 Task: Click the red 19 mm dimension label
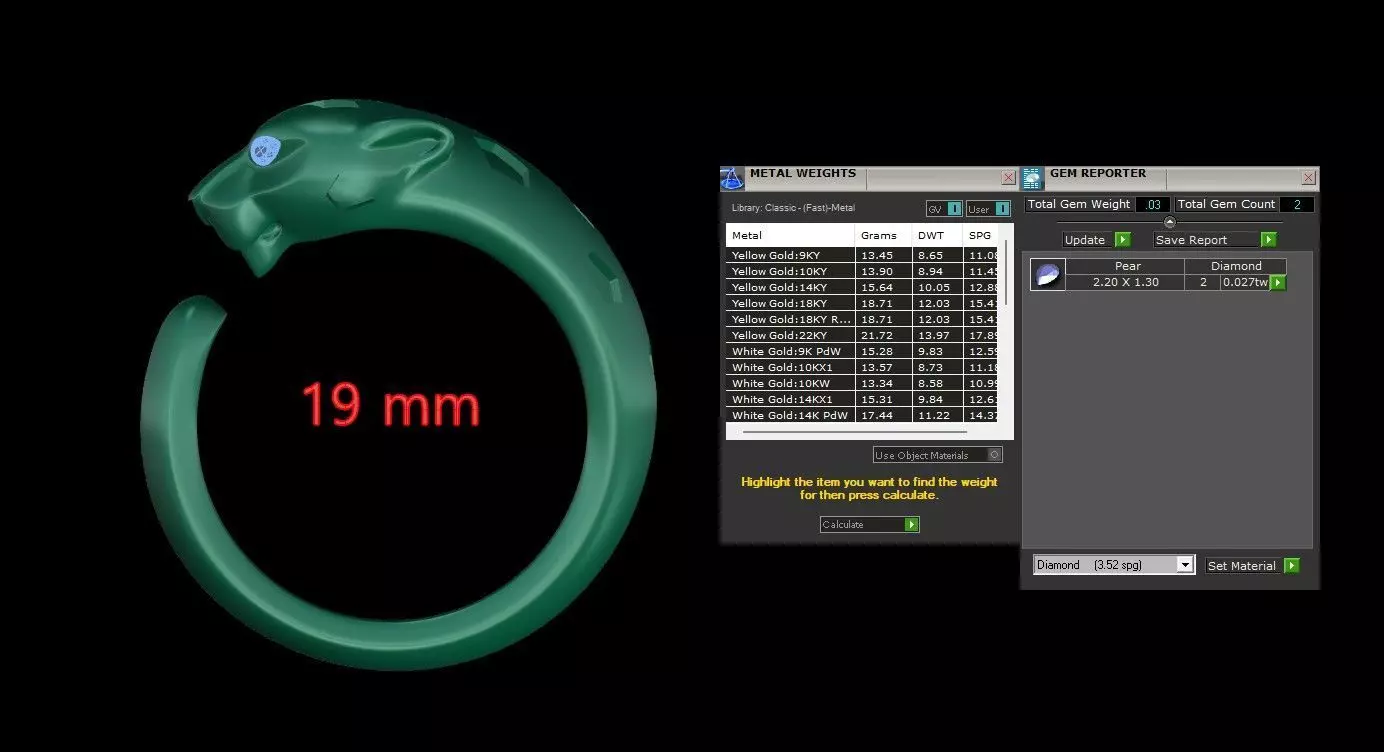coord(391,405)
